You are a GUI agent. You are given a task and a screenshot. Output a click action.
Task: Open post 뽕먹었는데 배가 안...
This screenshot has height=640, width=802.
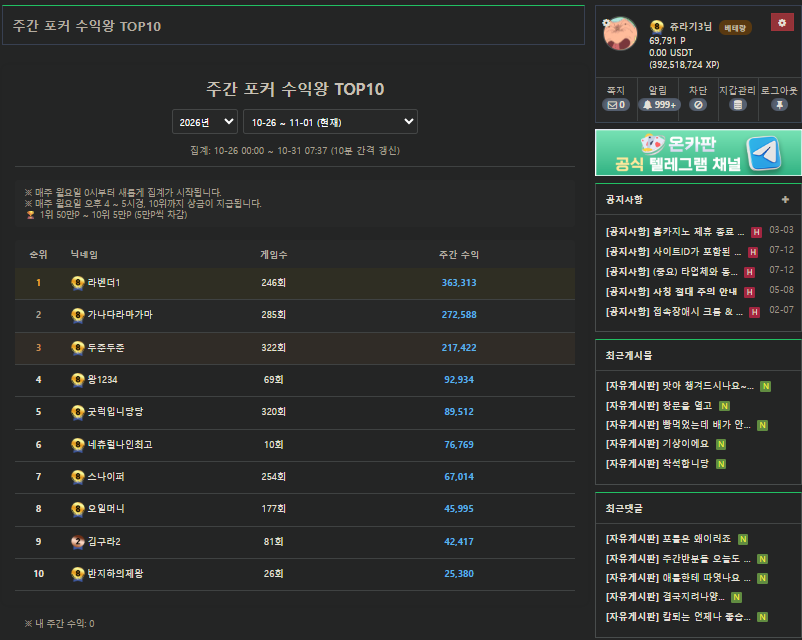(x=678, y=425)
